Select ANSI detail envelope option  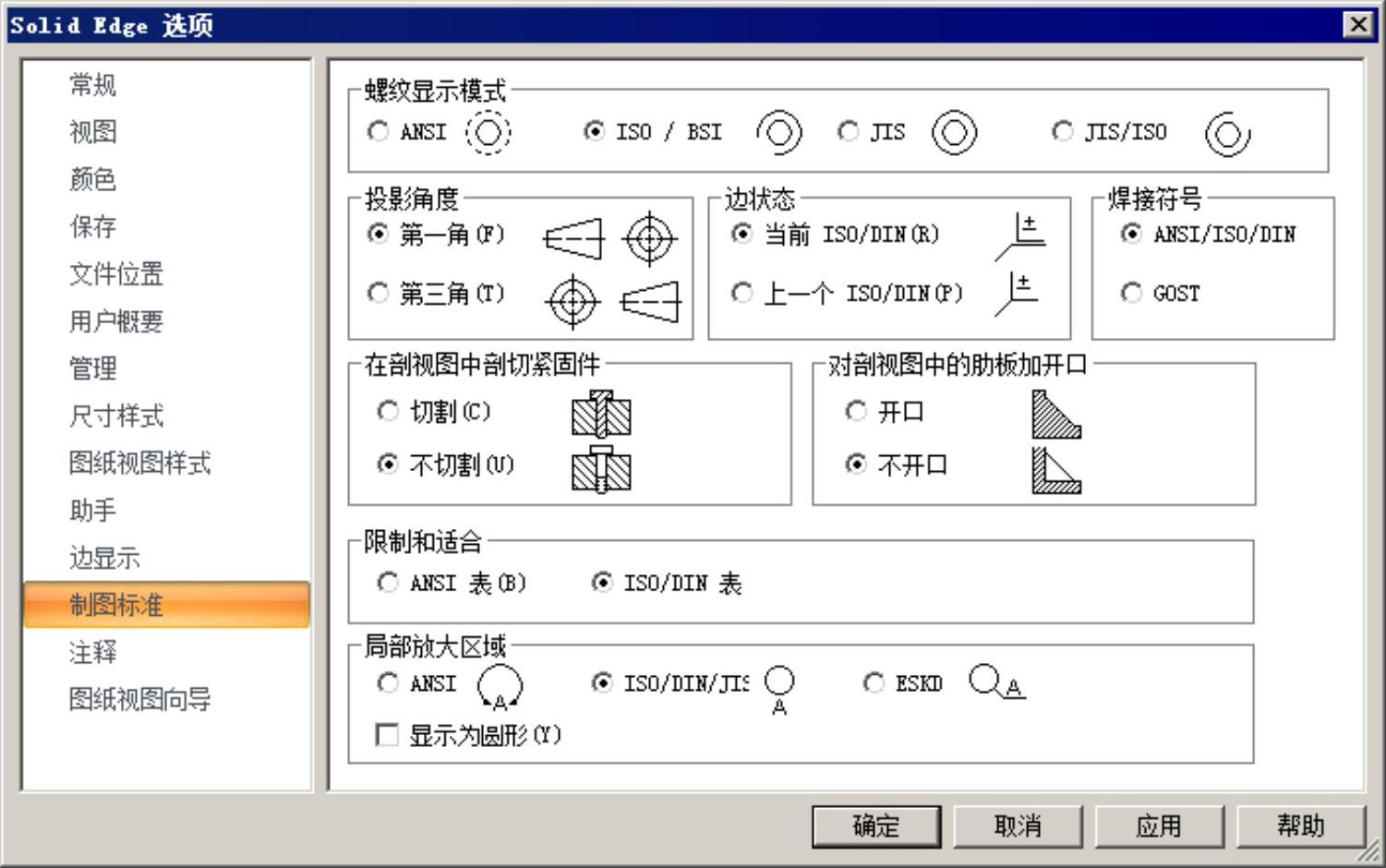(x=388, y=683)
